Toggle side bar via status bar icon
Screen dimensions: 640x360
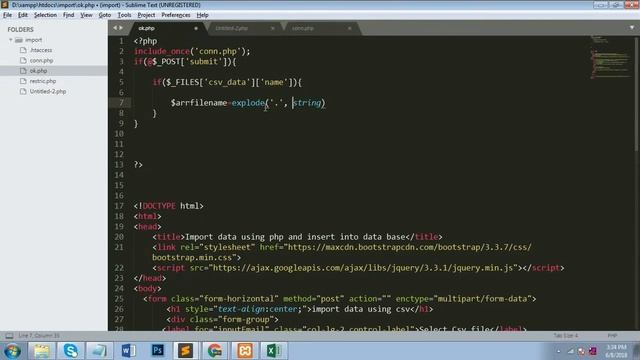point(9,336)
